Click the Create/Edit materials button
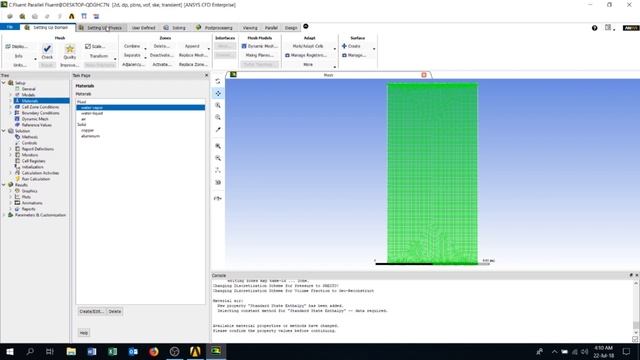The image size is (640, 360). (91, 311)
